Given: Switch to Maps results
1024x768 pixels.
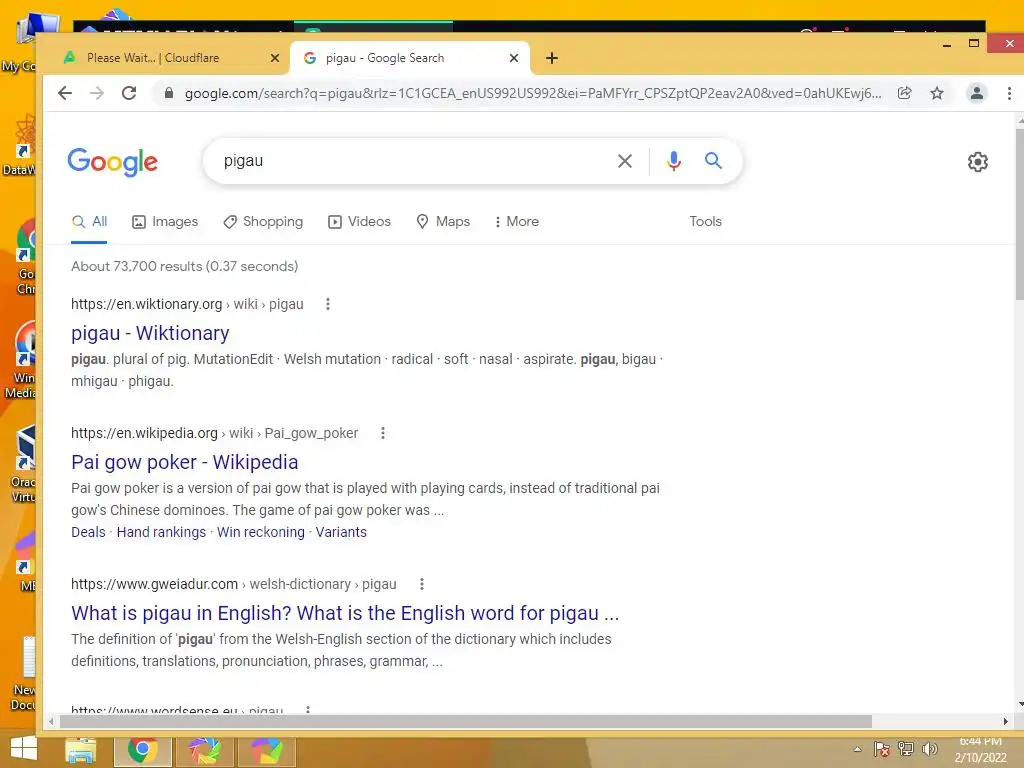Looking at the screenshot, I should tap(443, 221).
